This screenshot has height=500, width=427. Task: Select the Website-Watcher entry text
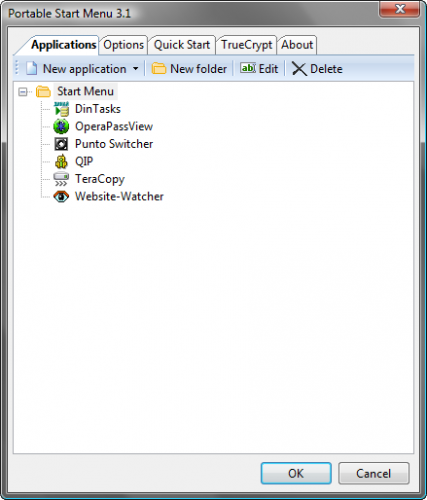(x=119, y=197)
